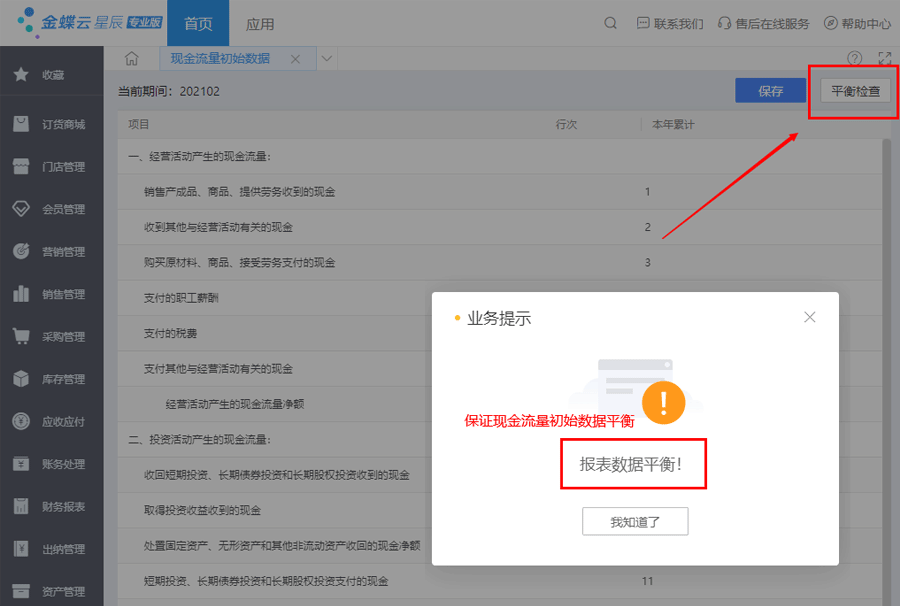Open 订货商城 sidebar icon
The width and height of the screenshot is (900, 606).
pos(21,123)
